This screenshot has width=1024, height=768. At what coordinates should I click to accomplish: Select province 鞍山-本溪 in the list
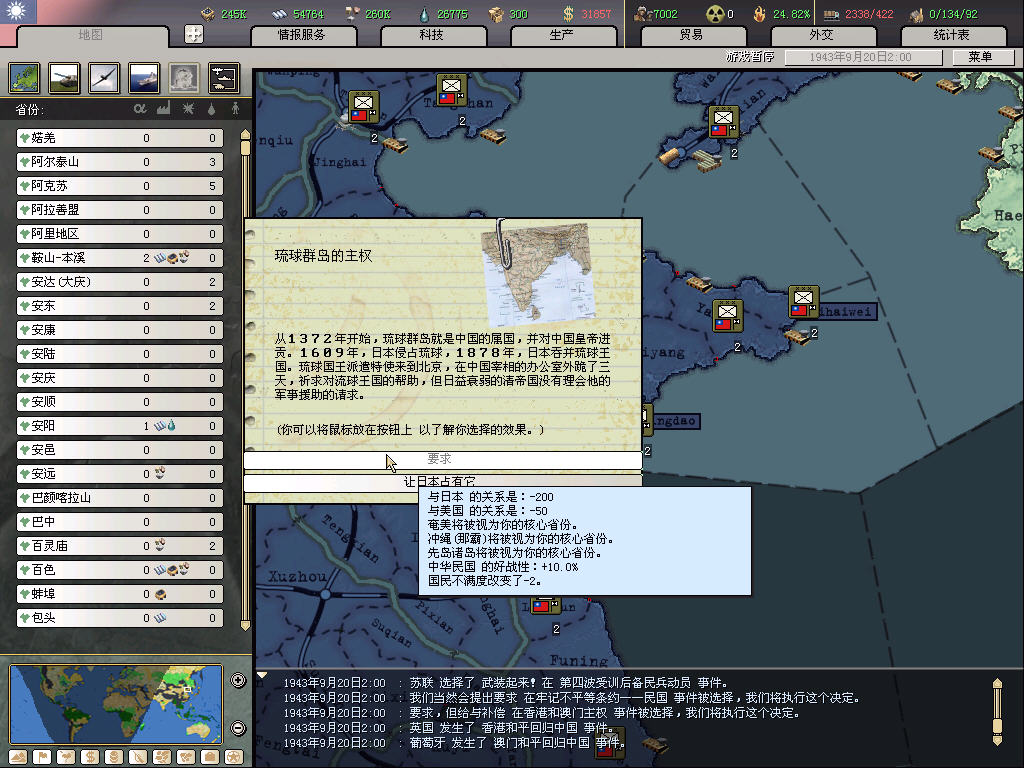tap(120, 258)
